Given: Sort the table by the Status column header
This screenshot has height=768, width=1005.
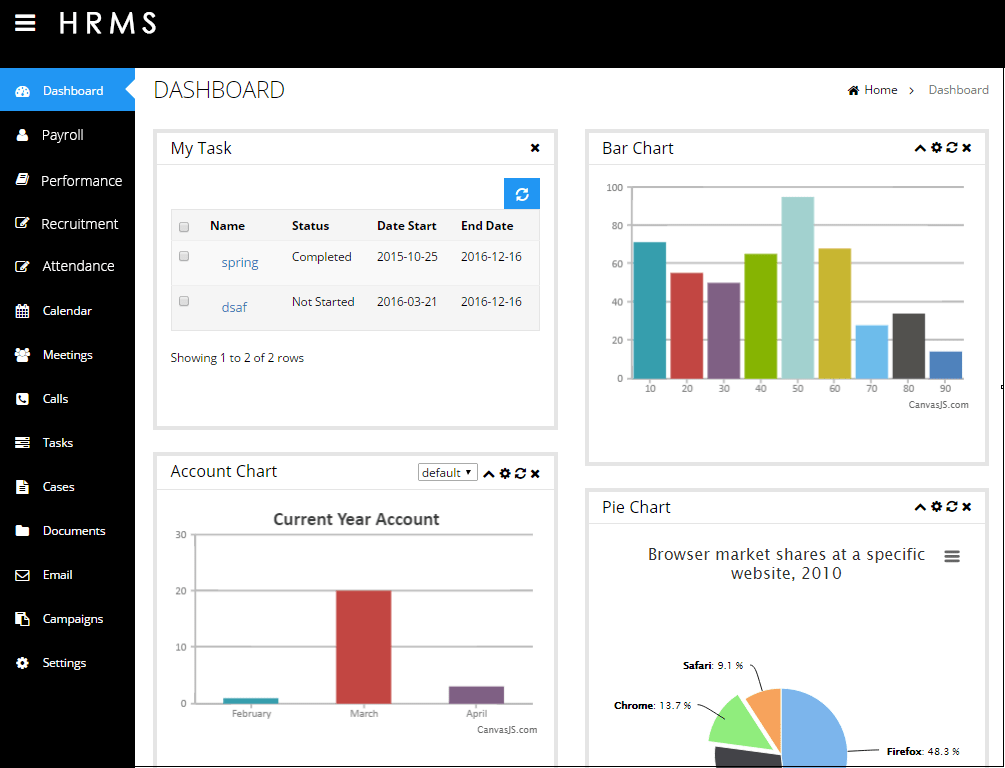Looking at the screenshot, I should pyautogui.click(x=310, y=226).
